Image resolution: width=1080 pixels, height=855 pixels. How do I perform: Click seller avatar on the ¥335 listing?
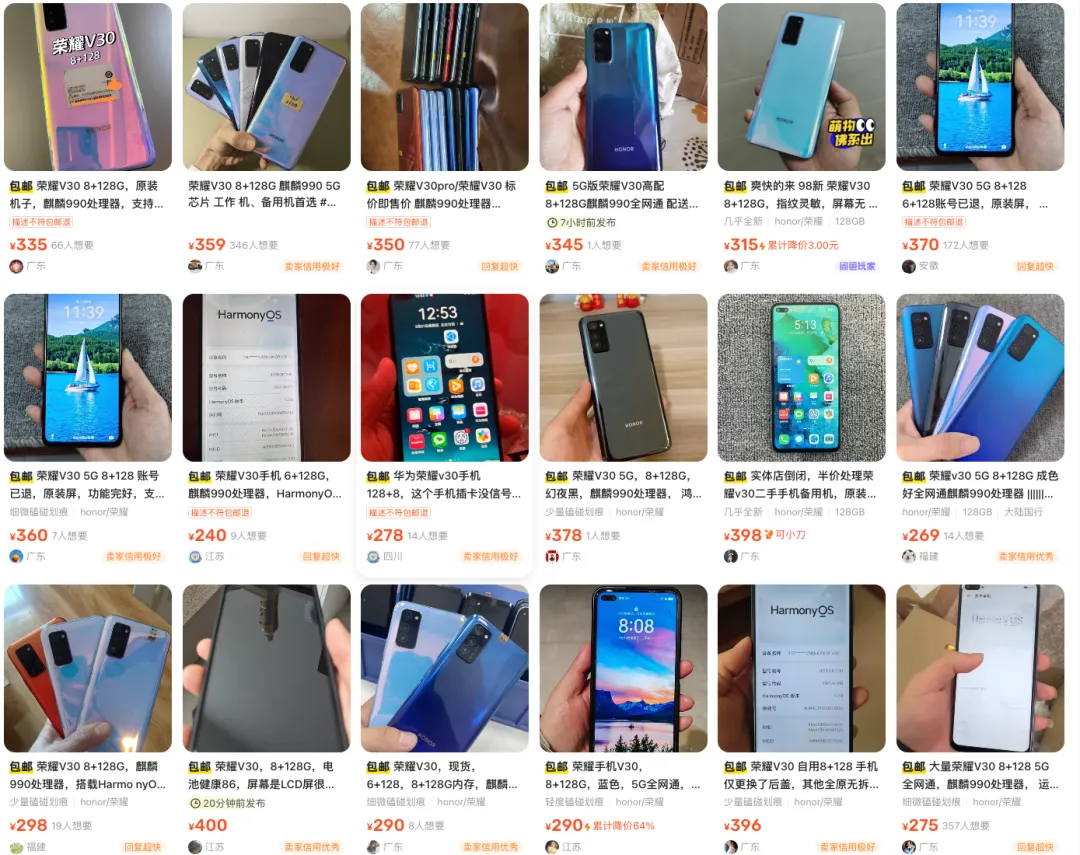[x=16, y=267]
